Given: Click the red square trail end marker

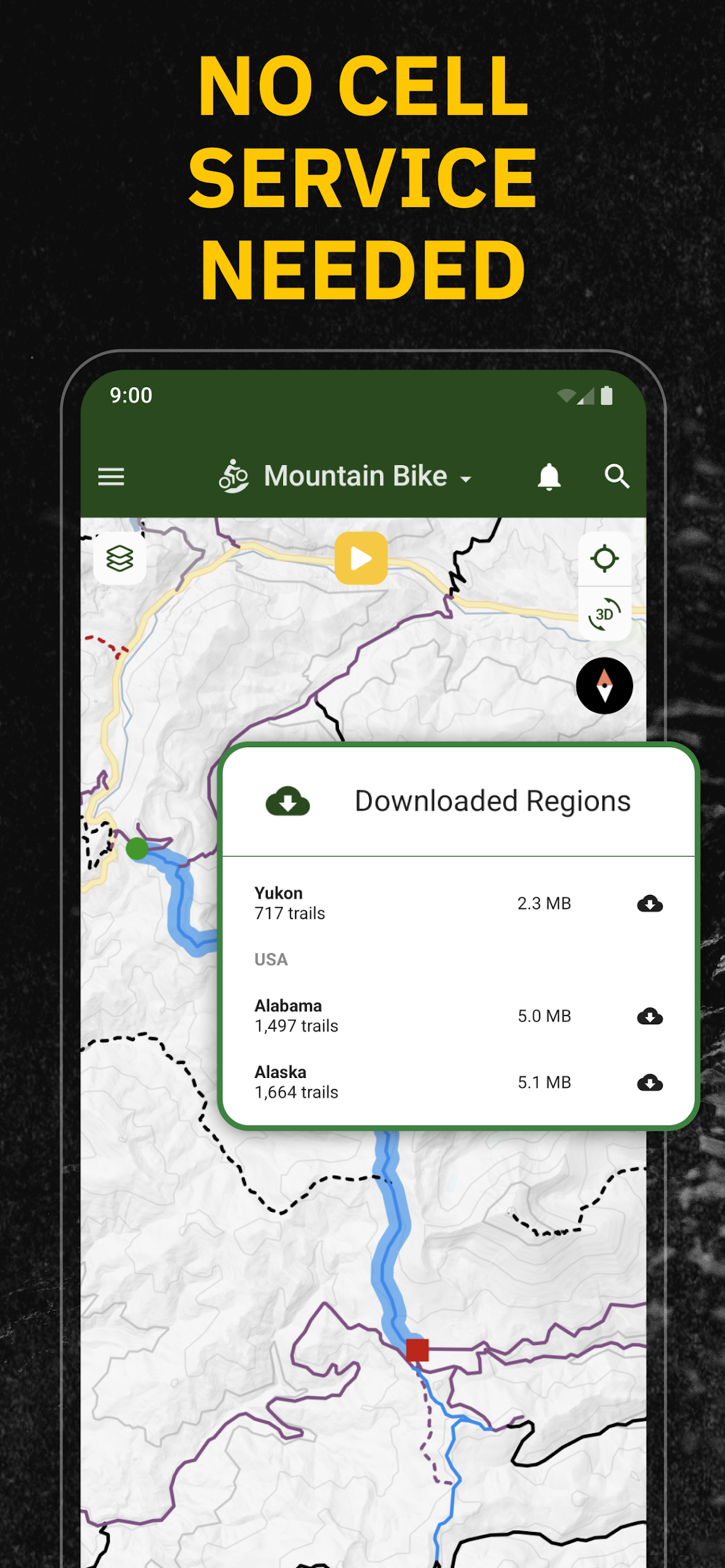Looking at the screenshot, I should (x=417, y=1350).
